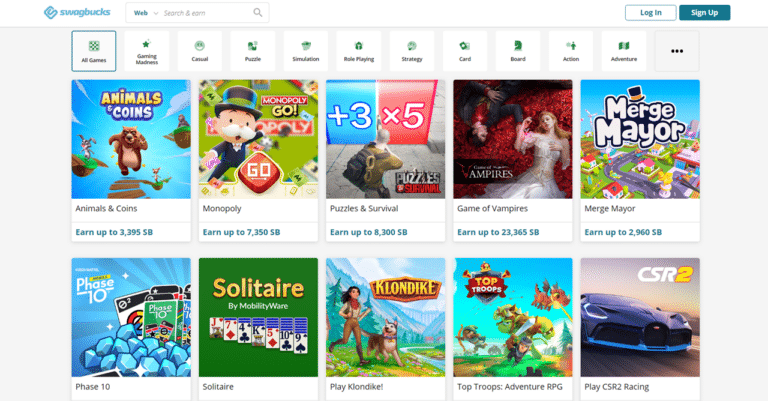Select the Card games category
Screen dimensions: 768x401
pyautogui.click(x=465, y=51)
